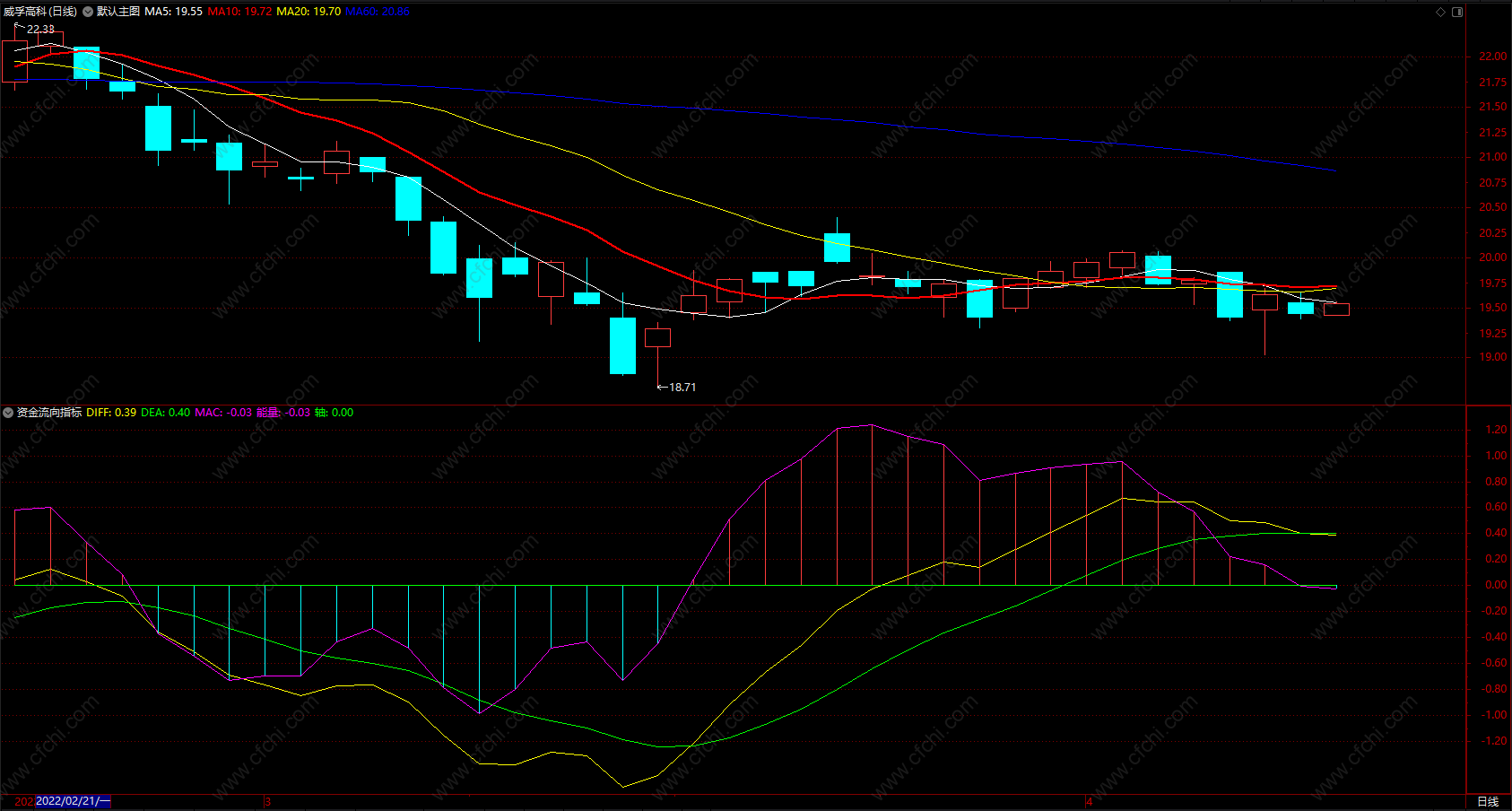Select the DIFF: 0.39 indicator value
Image resolution: width=1512 pixels, height=811 pixels.
111,413
